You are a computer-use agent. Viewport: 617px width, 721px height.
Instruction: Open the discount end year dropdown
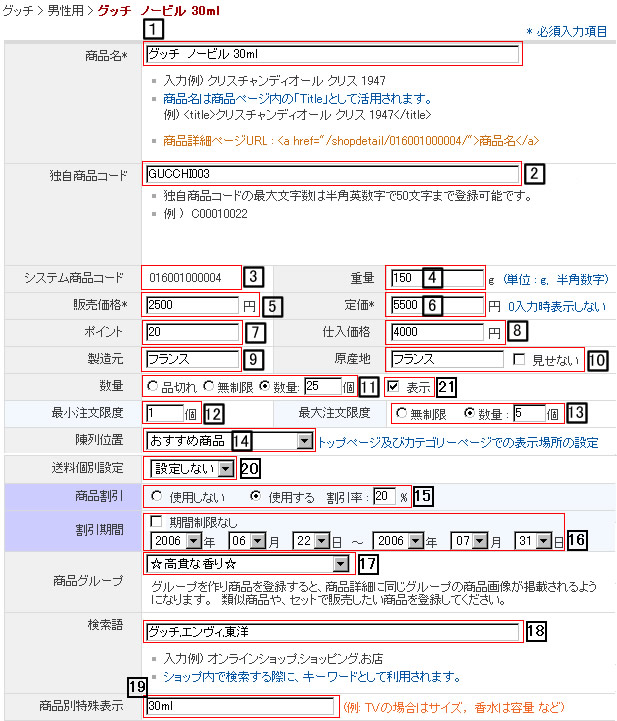[399, 541]
